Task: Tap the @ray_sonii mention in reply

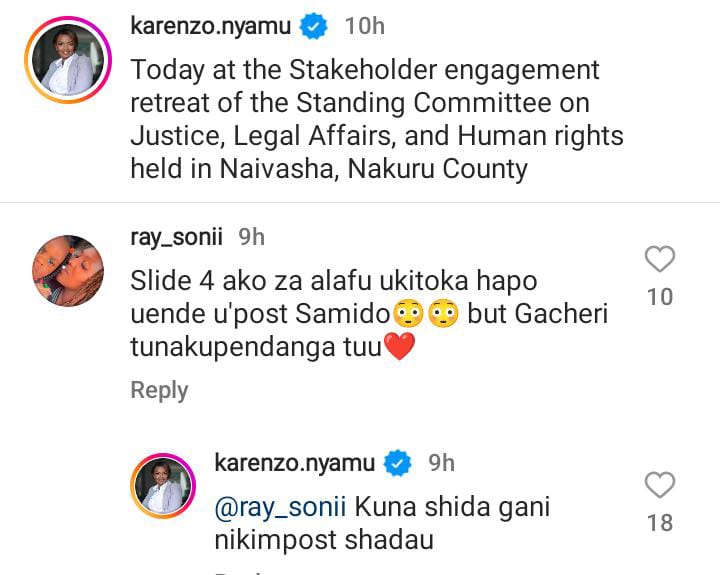Action: click(280, 507)
